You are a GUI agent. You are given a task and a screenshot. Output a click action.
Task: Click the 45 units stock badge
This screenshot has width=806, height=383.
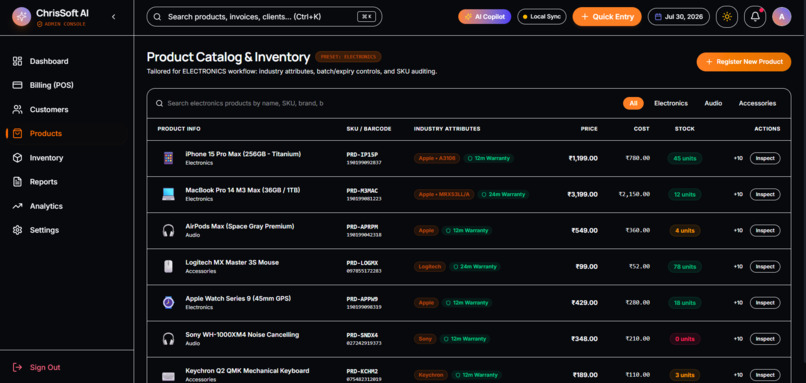coord(685,158)
